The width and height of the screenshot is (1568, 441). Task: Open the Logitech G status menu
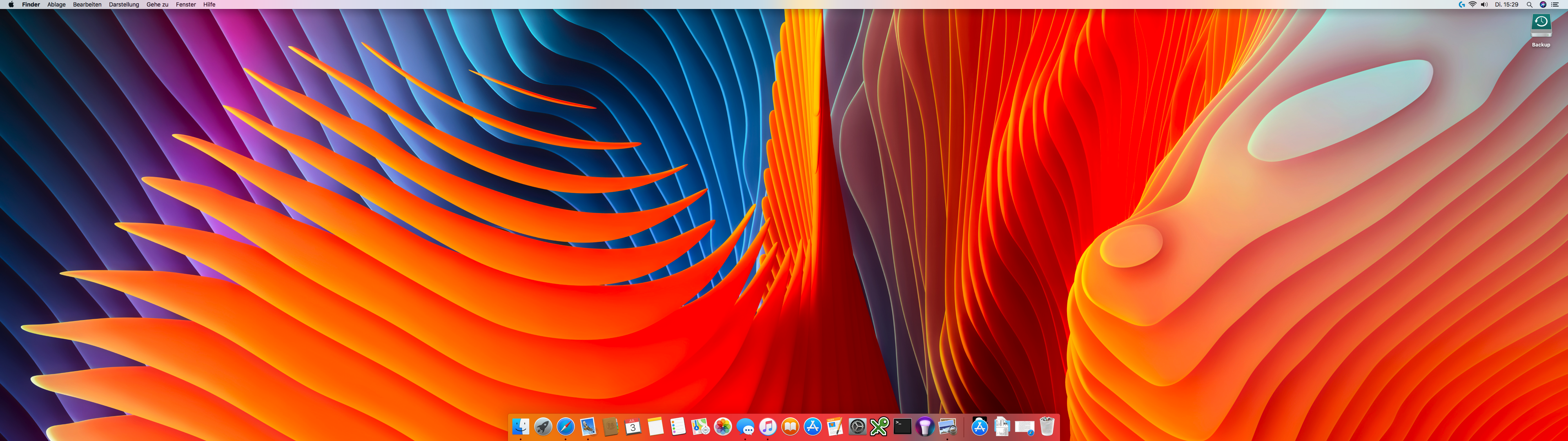(x=1461, y=4)
